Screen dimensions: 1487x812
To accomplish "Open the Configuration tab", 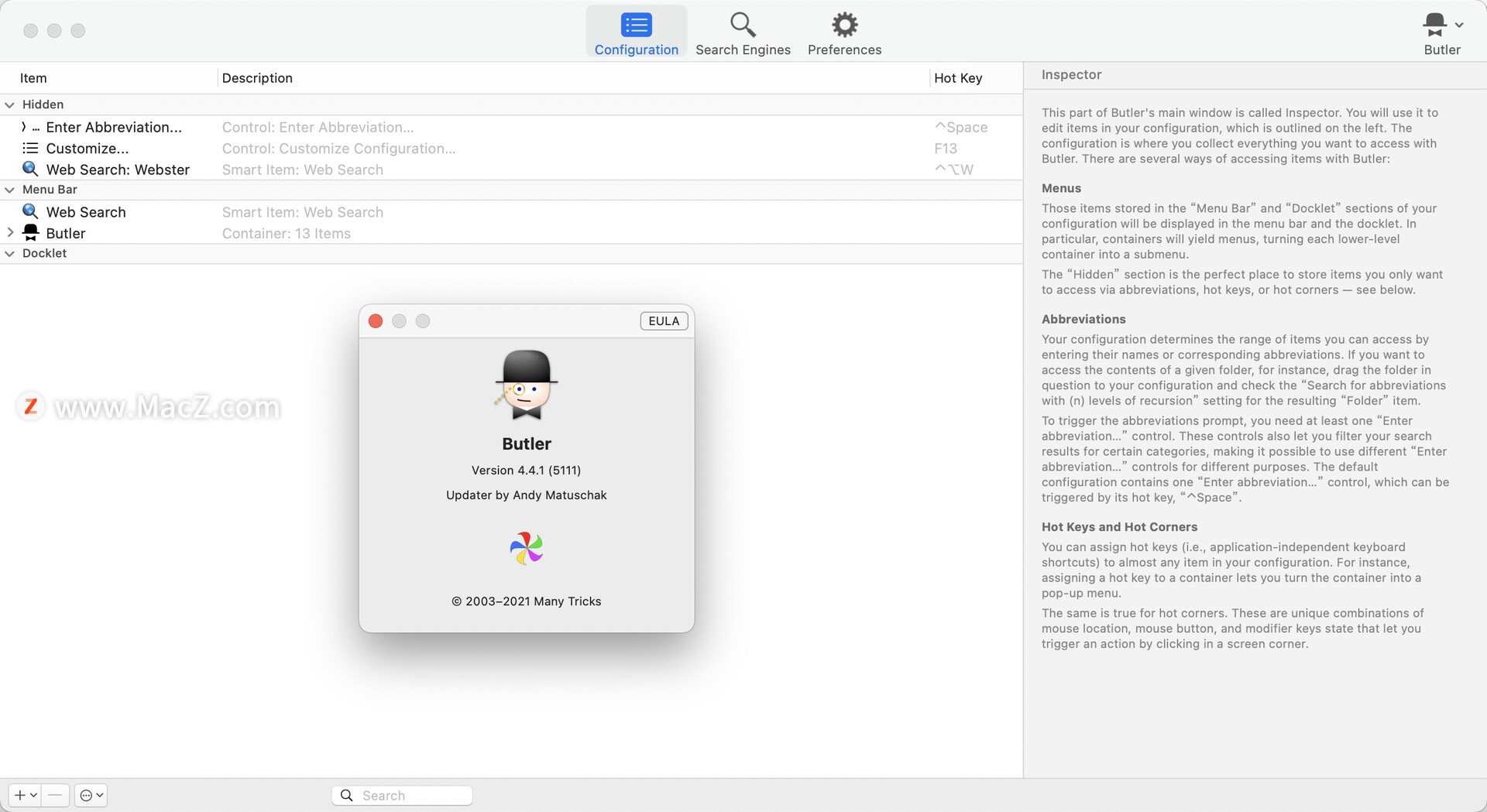I will coord(636,33).
